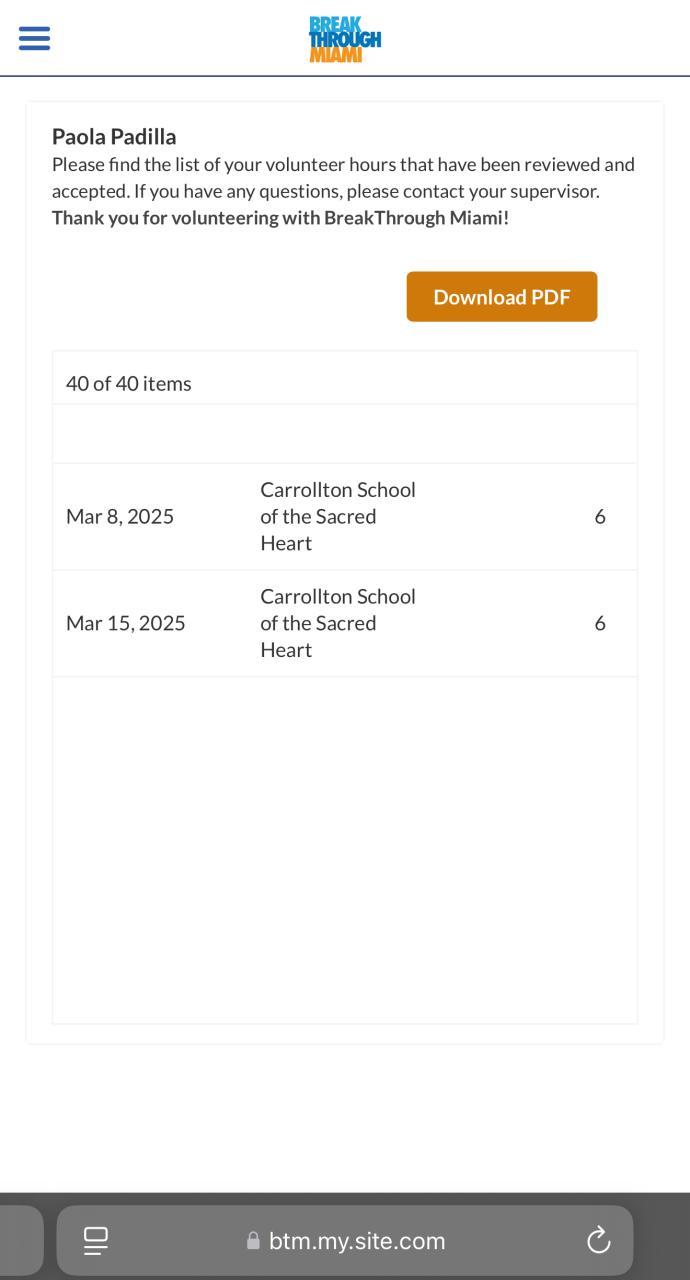Viewport: 690px width, 1280px height.
Task: Click the BreakThrough Miami logo
Action: click(344, 39)
